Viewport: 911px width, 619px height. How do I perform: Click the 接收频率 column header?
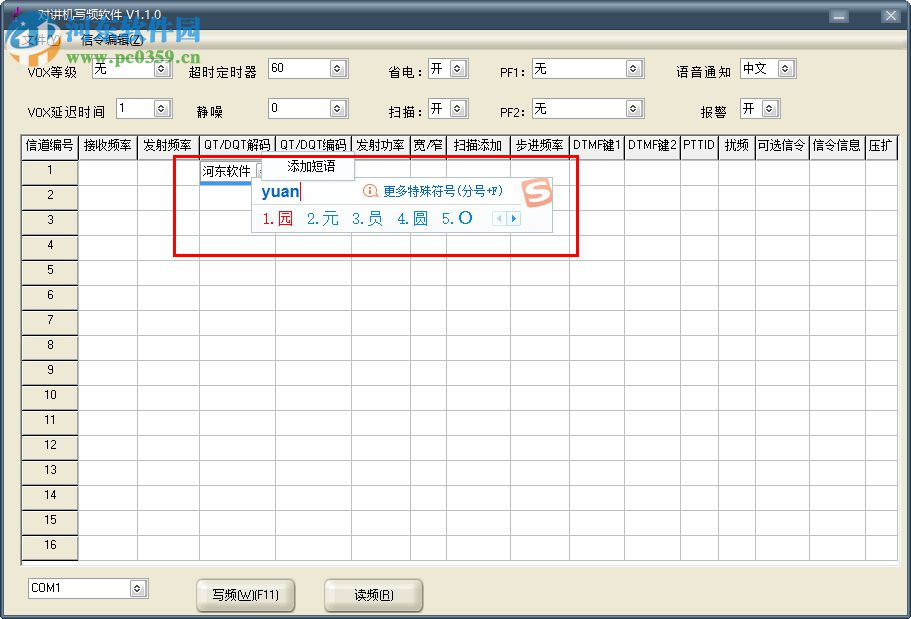[x=107, y=146]
